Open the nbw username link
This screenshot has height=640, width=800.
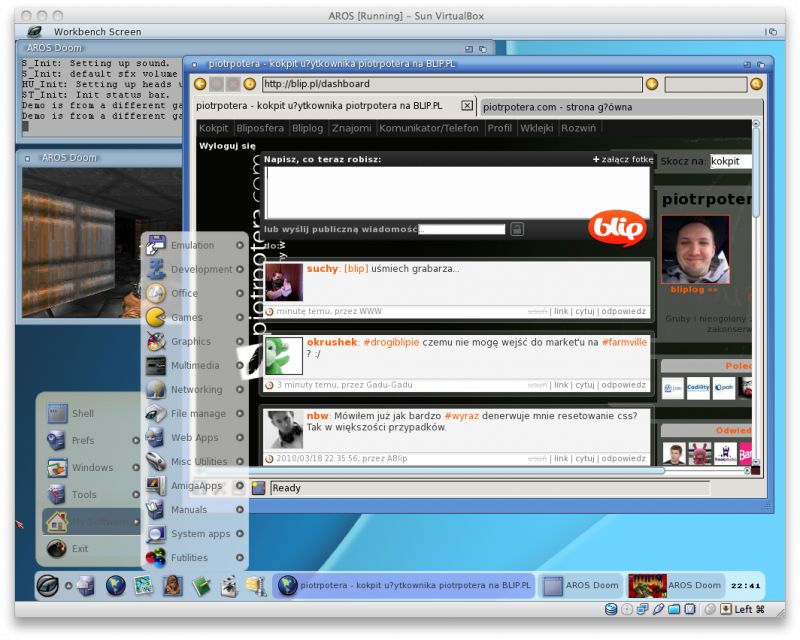click(317, 416)
